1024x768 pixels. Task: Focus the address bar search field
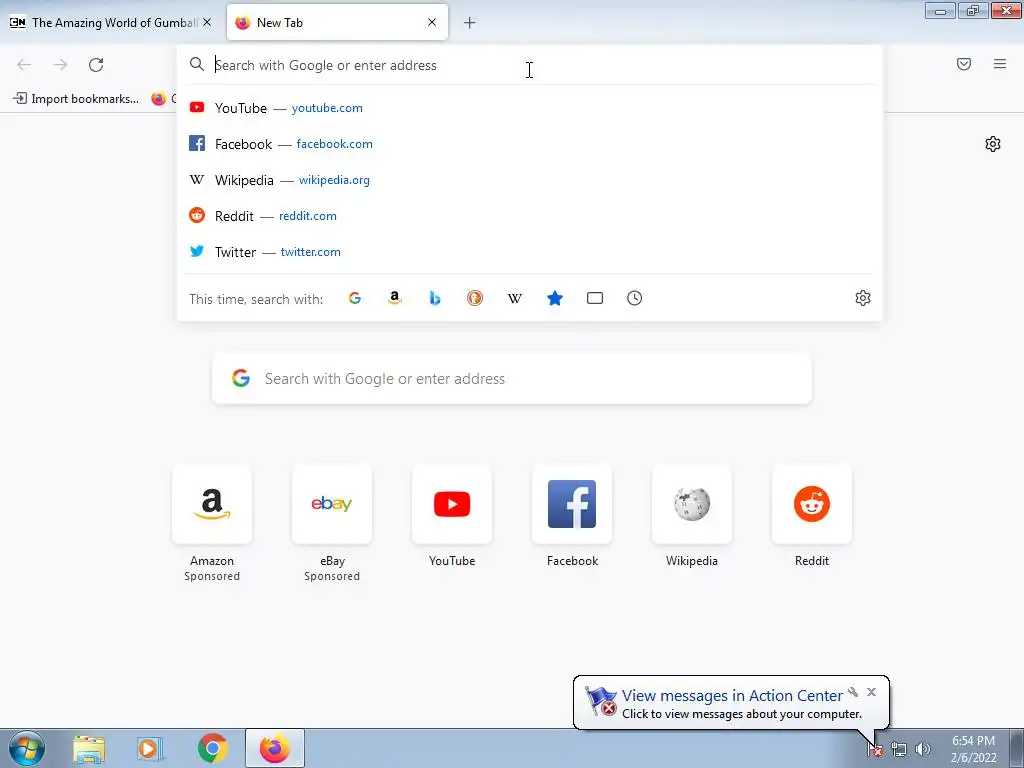pyautogui.click(x=529, y=65)
